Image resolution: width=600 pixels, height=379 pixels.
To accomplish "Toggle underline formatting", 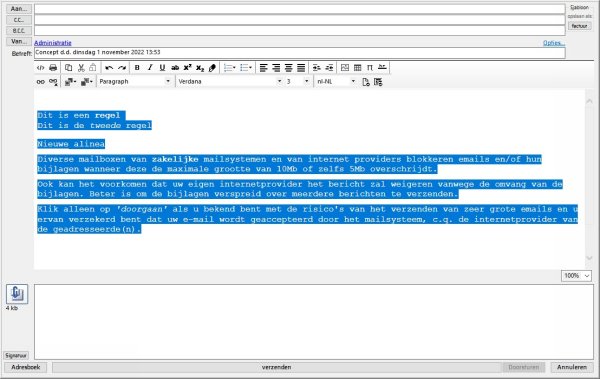I will click(x=162, y=68).
